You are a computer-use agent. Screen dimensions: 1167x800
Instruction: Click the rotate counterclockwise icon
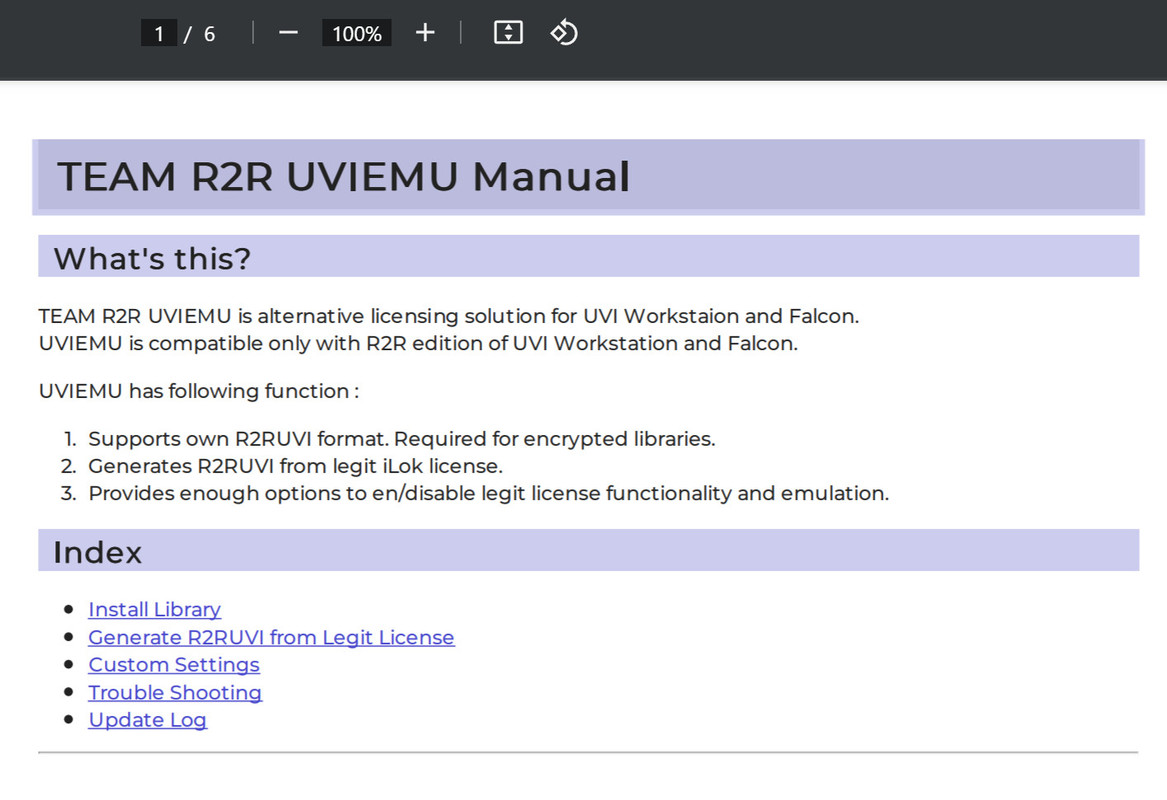tap(563, 33)
